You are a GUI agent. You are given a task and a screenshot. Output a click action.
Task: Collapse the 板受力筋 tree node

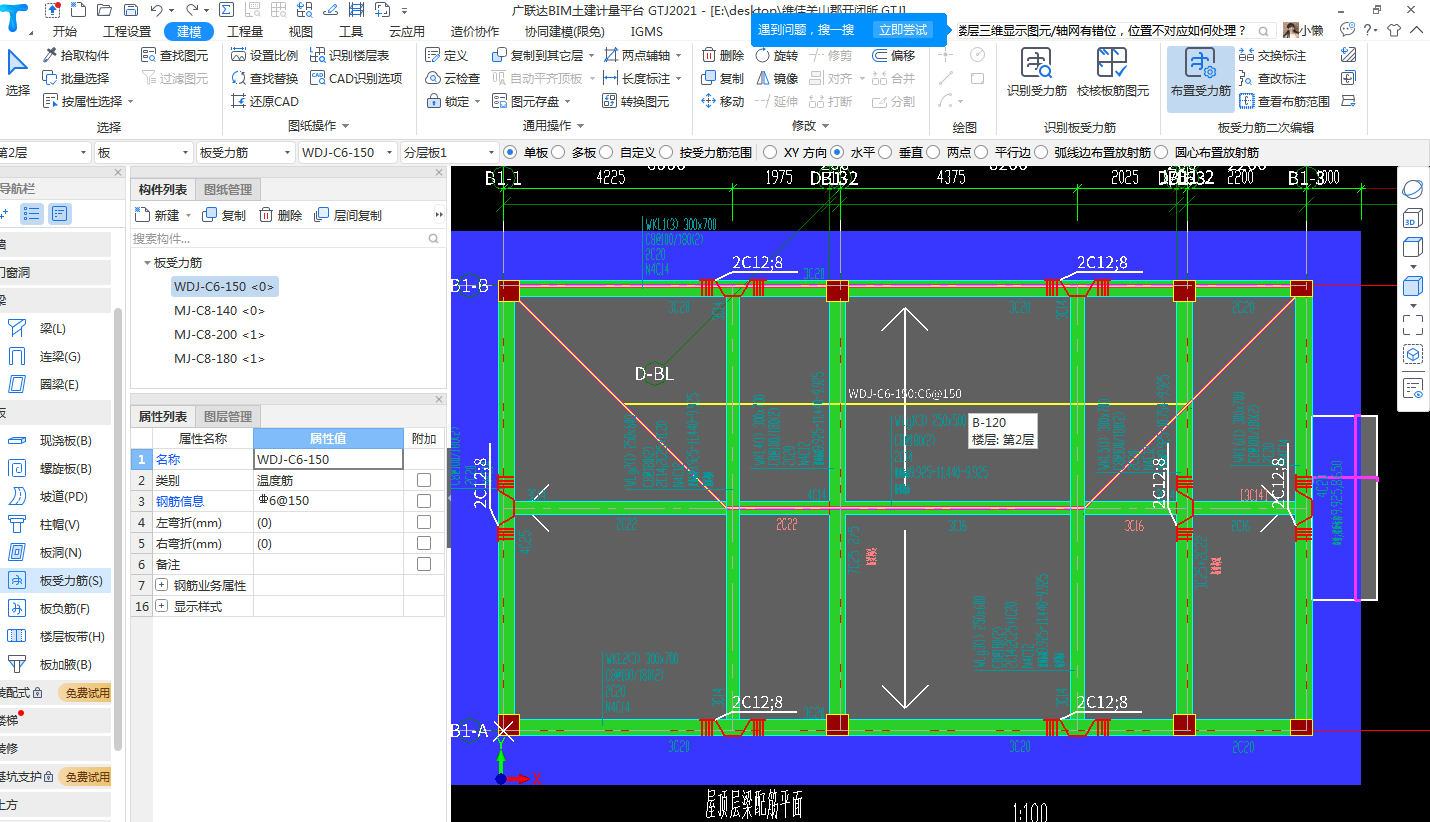pyautogui.click(x=146, y=263)
